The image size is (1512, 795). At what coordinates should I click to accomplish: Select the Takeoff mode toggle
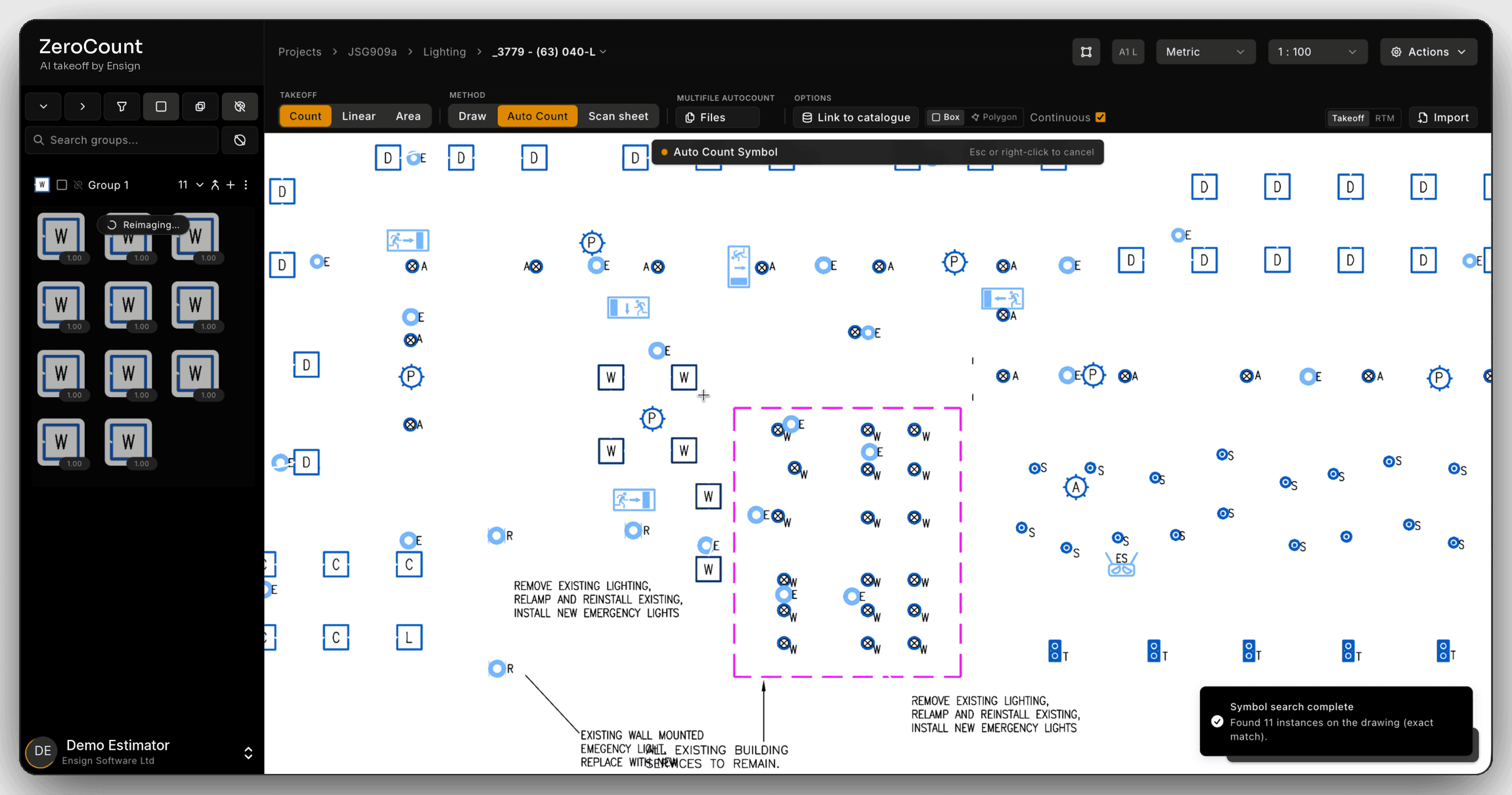pos(1348,118)
